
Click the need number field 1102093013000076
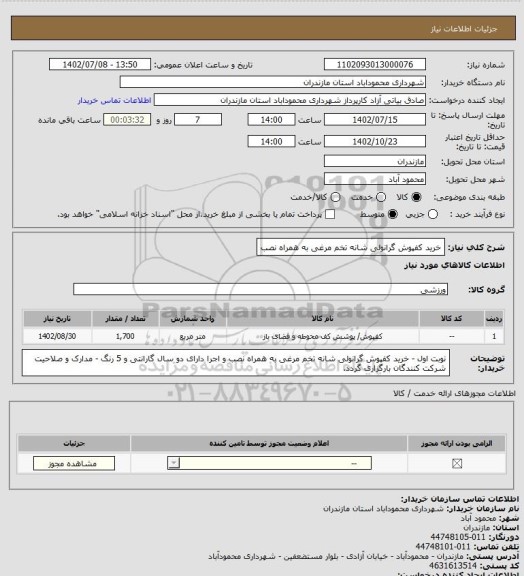pyautogui.click(x=375, y=65)
